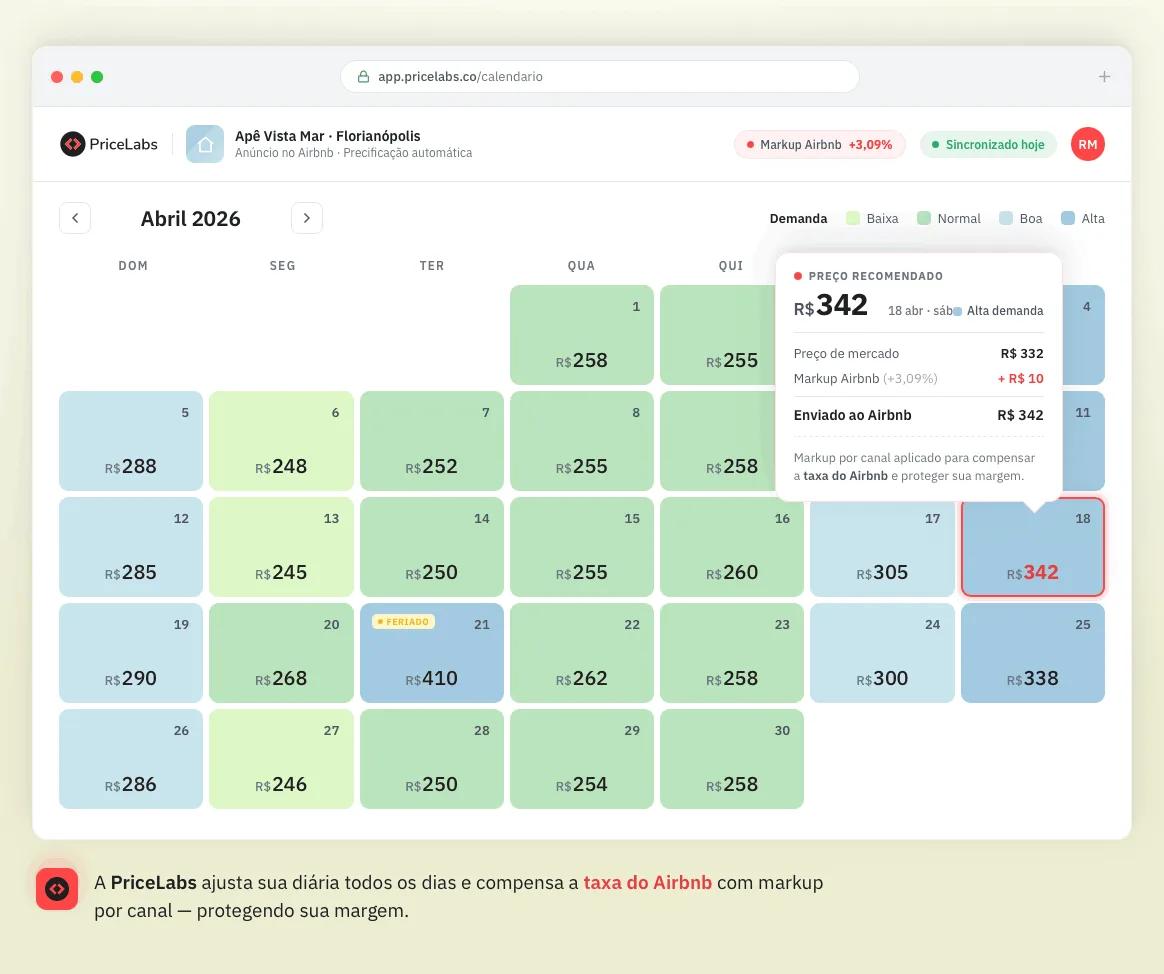Select April 16 cell priced R$260
Image resolution: width=1164 pixels, height=974 pixels.
pyautogui.click(x=732, y=547)
